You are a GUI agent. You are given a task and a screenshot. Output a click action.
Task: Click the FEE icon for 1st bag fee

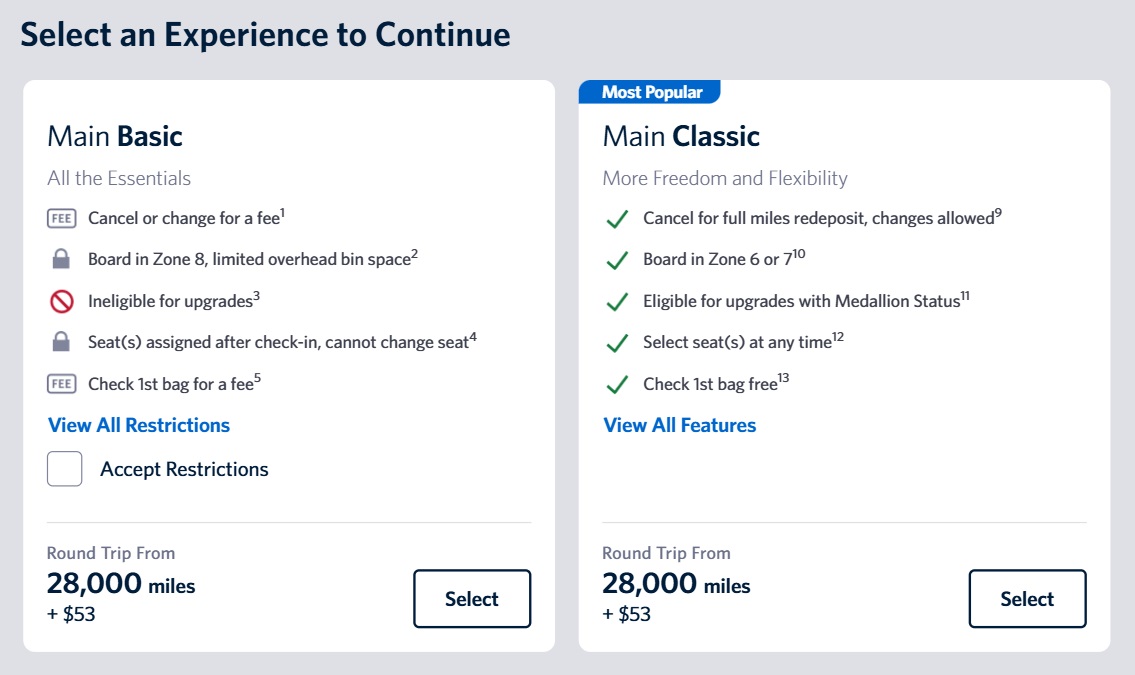click(x=62, y=383)
